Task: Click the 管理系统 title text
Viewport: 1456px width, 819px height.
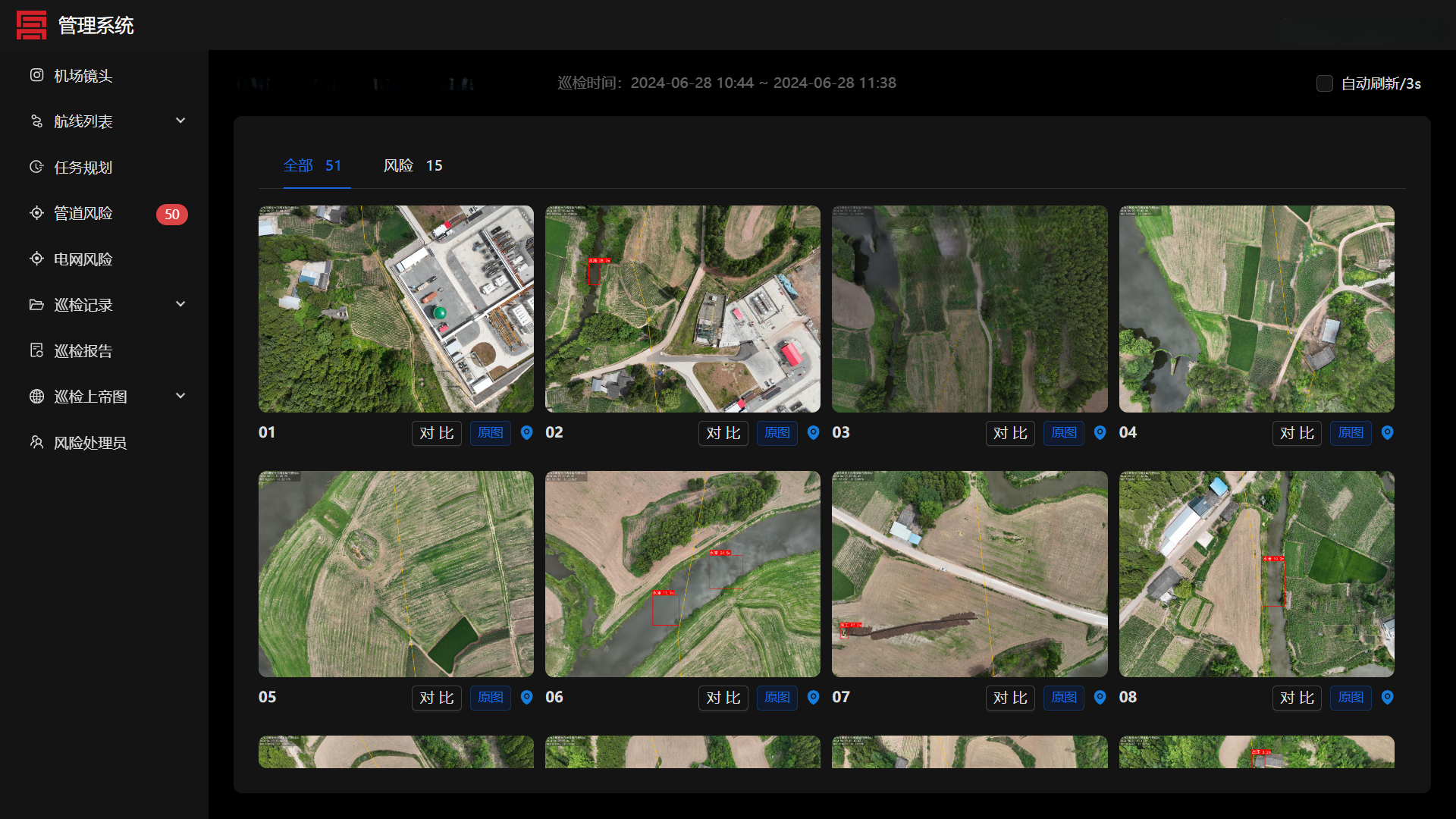Action: [x=96, y=26]
